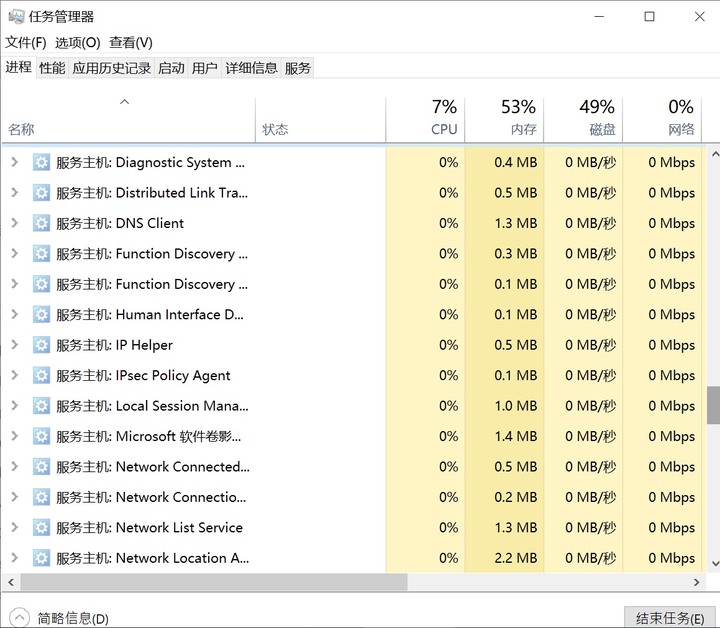
Task: Click gear icon of Network Connected... row
Action: click(x=41, y=467)
